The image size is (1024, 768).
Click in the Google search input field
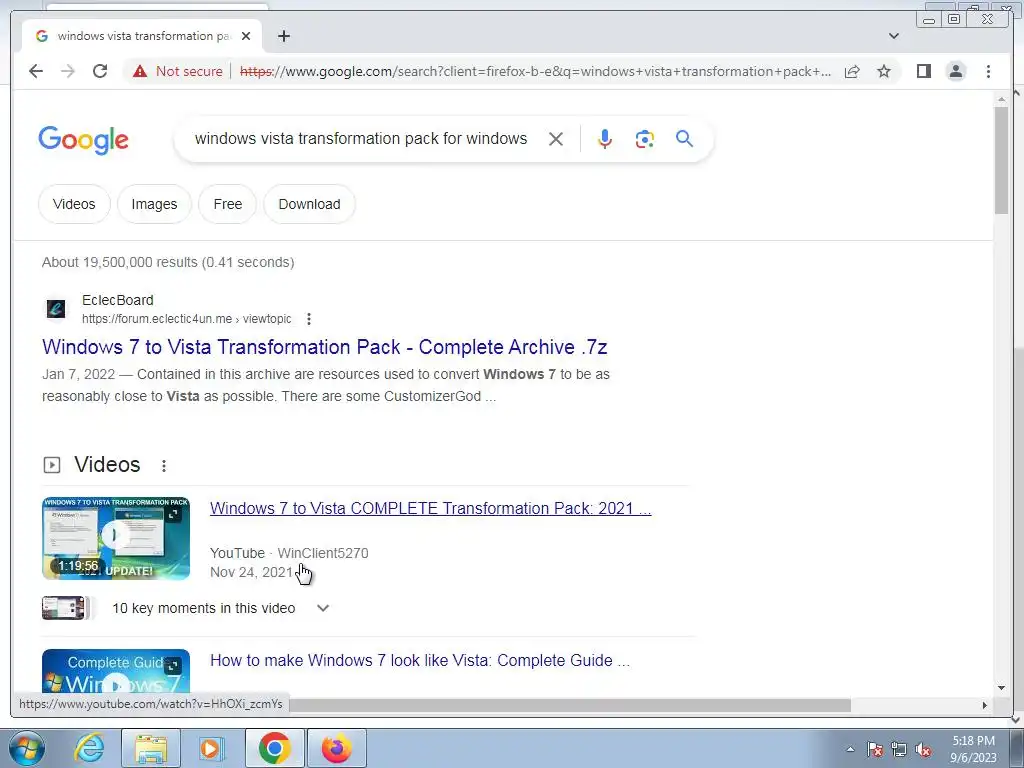[x=361, y=138]
